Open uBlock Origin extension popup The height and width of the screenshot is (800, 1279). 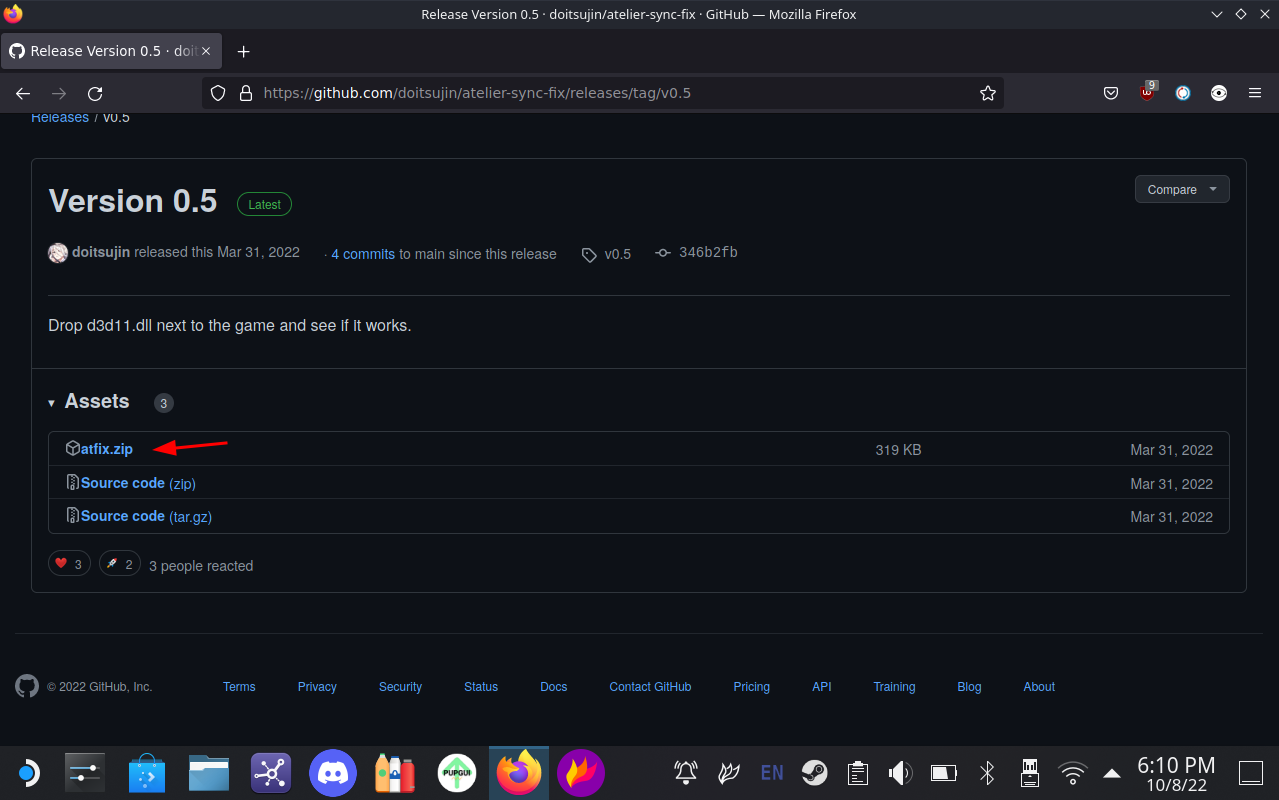(x=1148, y=92)
